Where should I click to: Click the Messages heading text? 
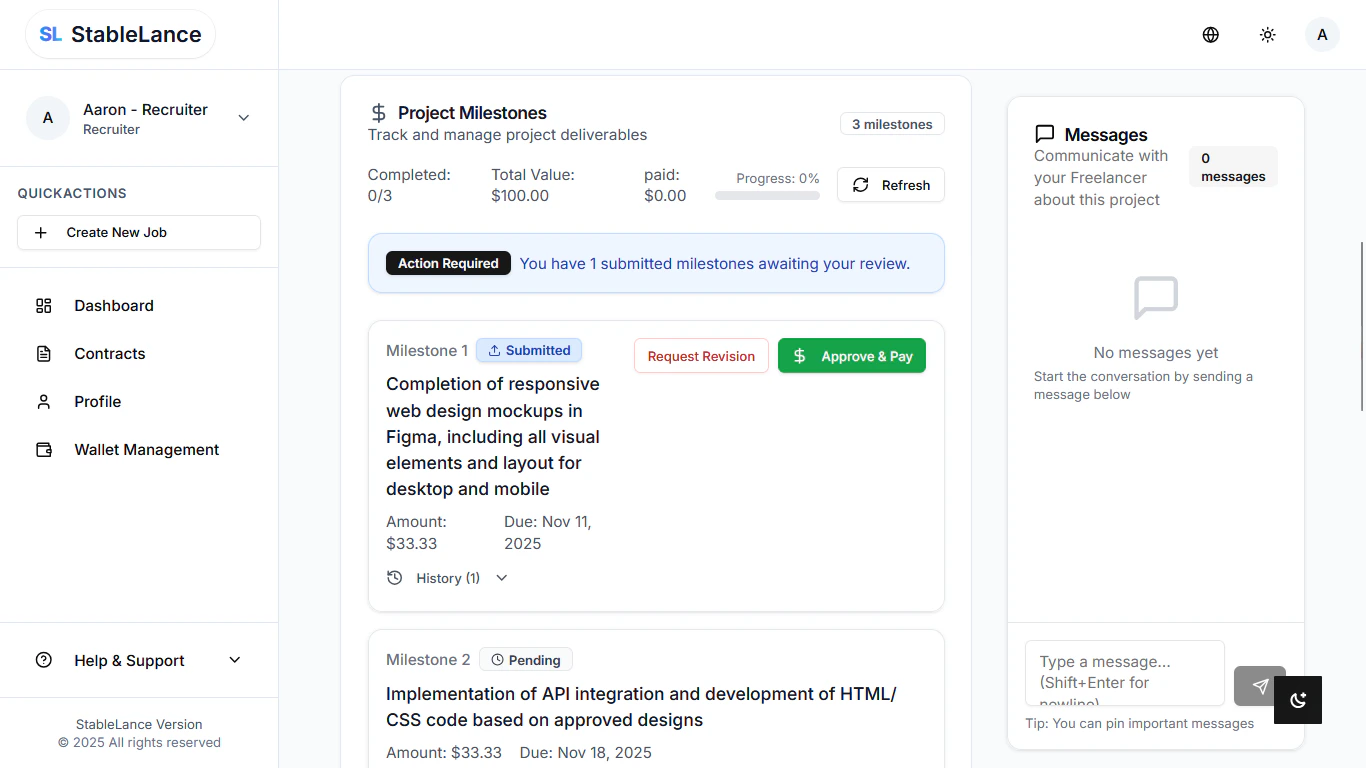pos(1106,135)
